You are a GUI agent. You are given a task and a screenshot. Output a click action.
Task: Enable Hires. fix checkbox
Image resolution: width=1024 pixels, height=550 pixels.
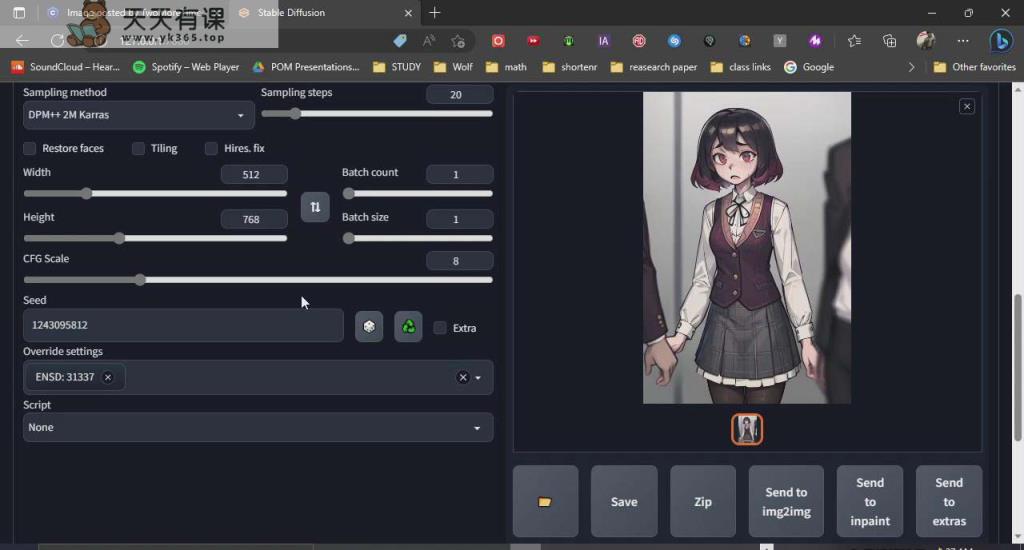(x=211, y=148)
